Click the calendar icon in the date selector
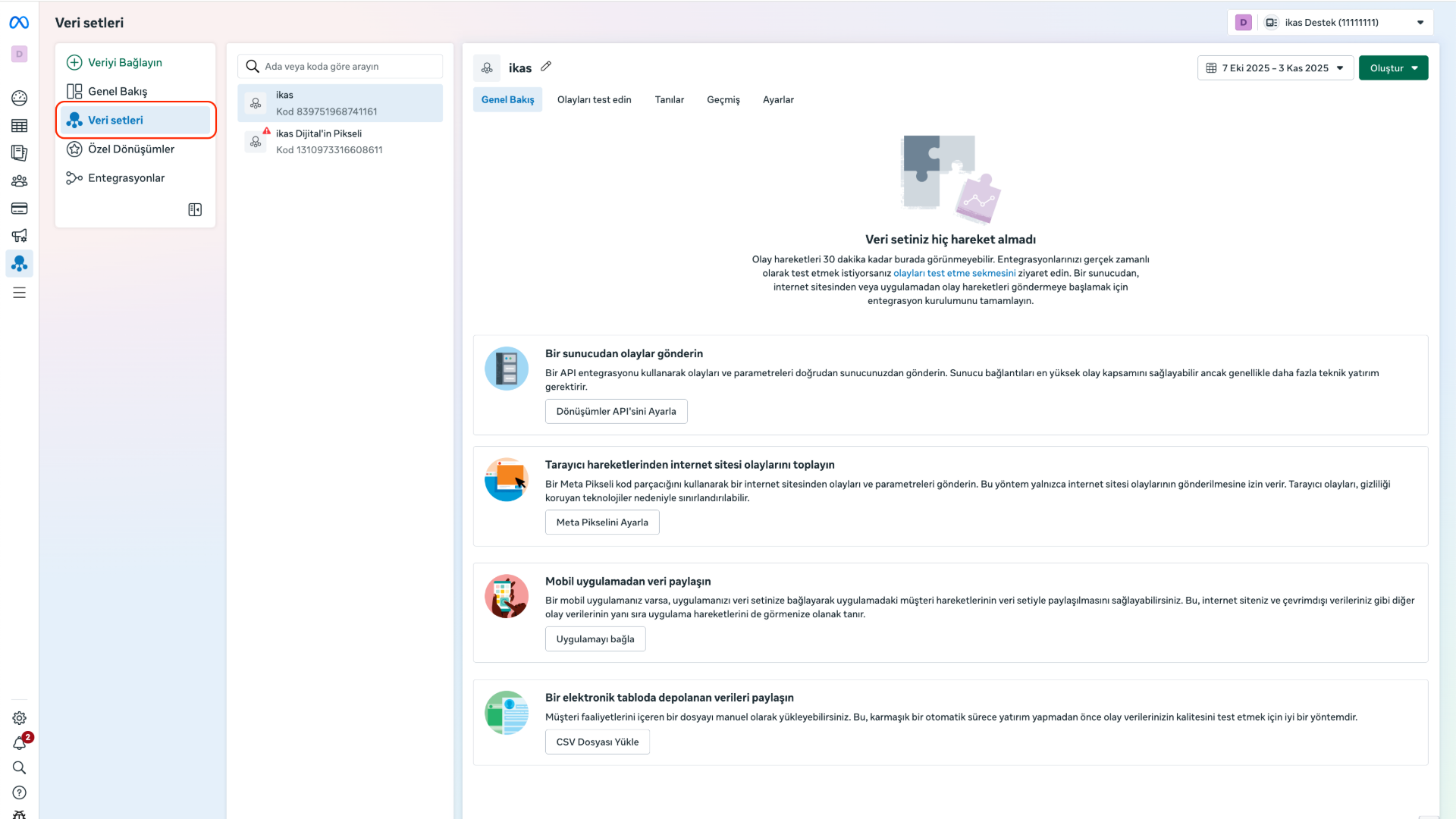Image resolution: width=1456 pixels, height=819 pixels. click(x=1211, y=68)
